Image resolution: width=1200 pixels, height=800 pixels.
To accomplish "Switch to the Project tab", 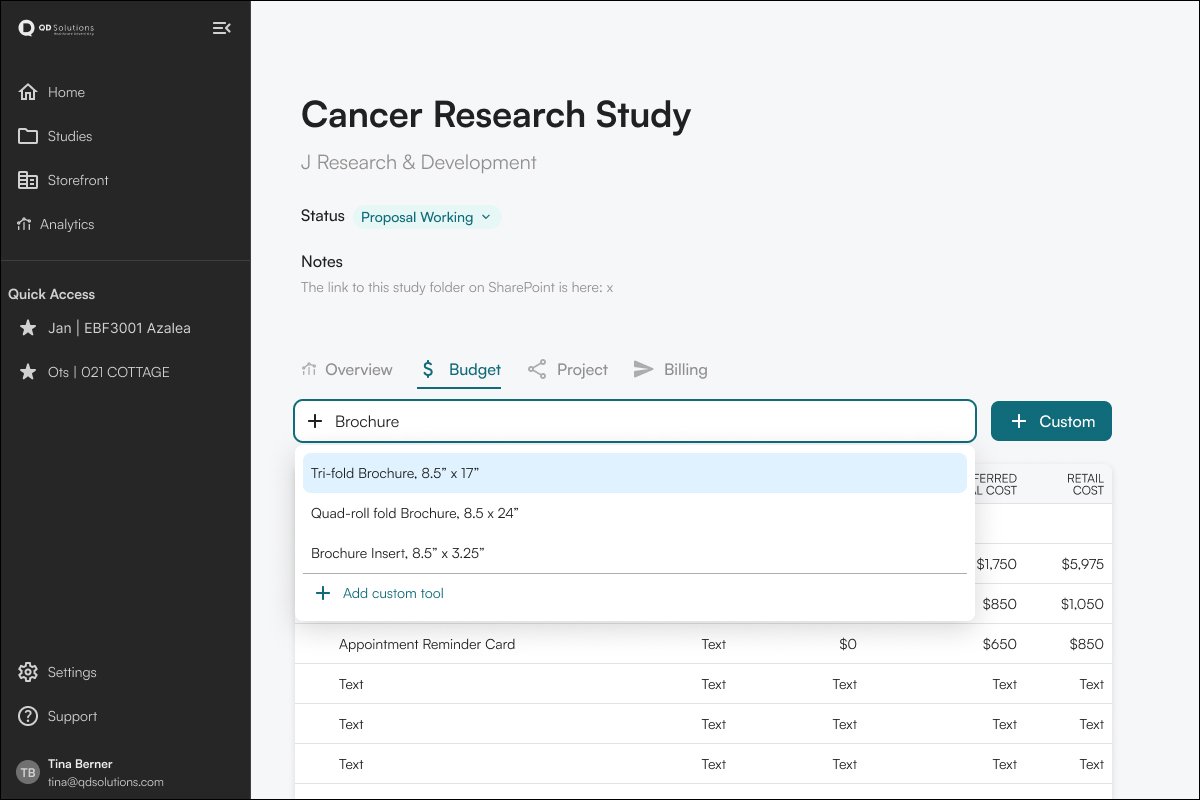I will [x=568, y=370].
